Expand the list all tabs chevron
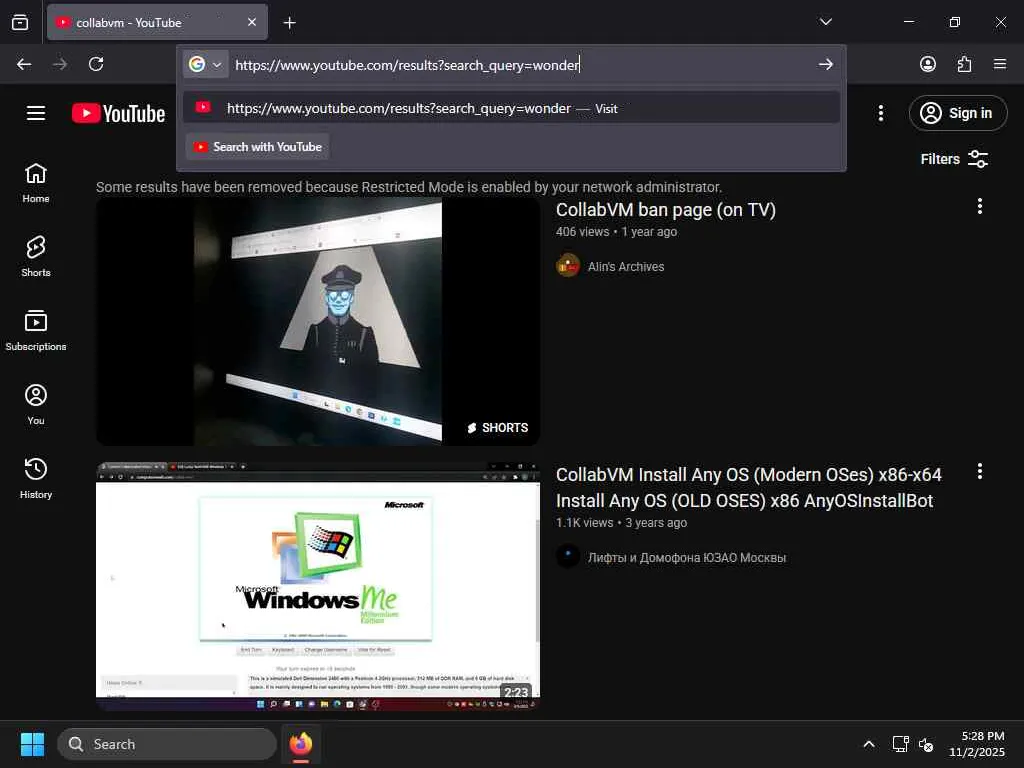Screen dimensions: 1024x768 (825, 22)
